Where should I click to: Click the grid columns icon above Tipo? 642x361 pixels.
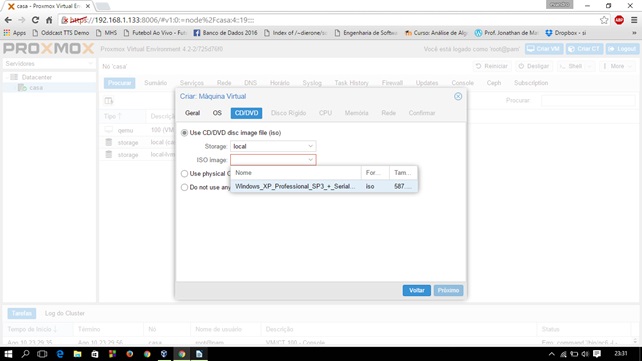coord(109,101)
